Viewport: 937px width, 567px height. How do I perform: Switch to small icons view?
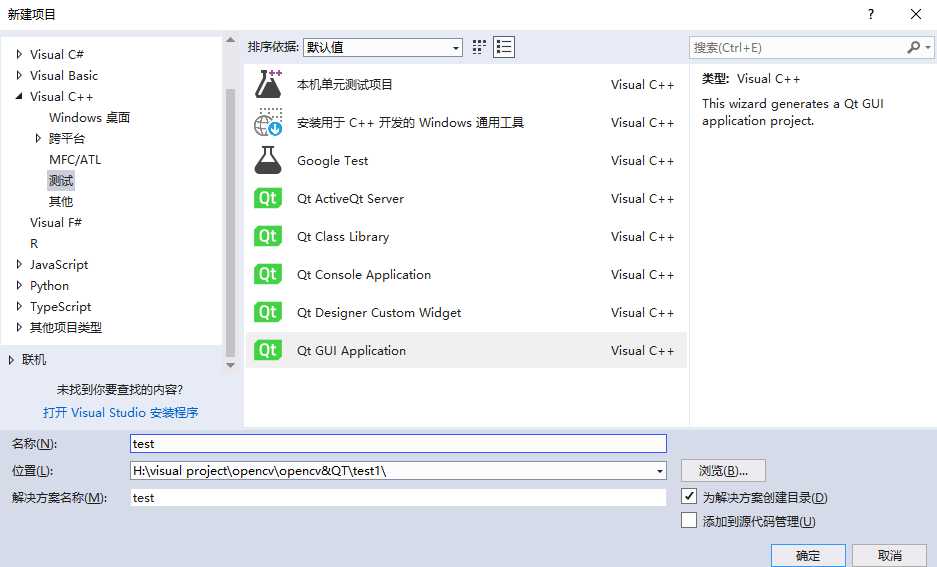tap(479, 47)
